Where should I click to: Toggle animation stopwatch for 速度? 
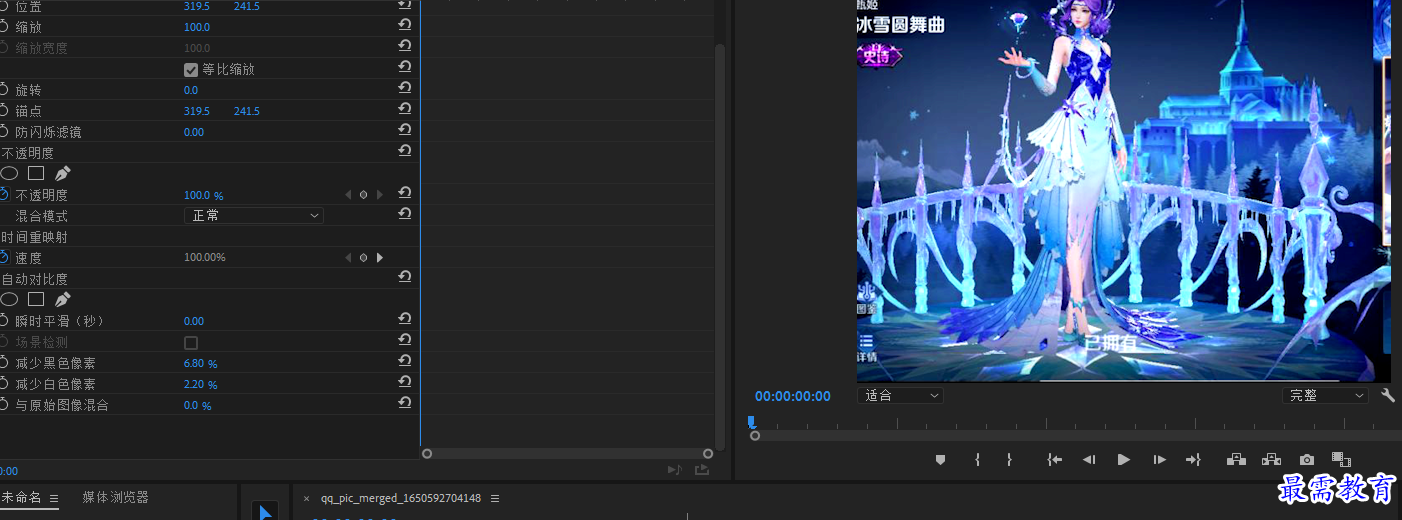pyautogui.click(x=4, y=258)
